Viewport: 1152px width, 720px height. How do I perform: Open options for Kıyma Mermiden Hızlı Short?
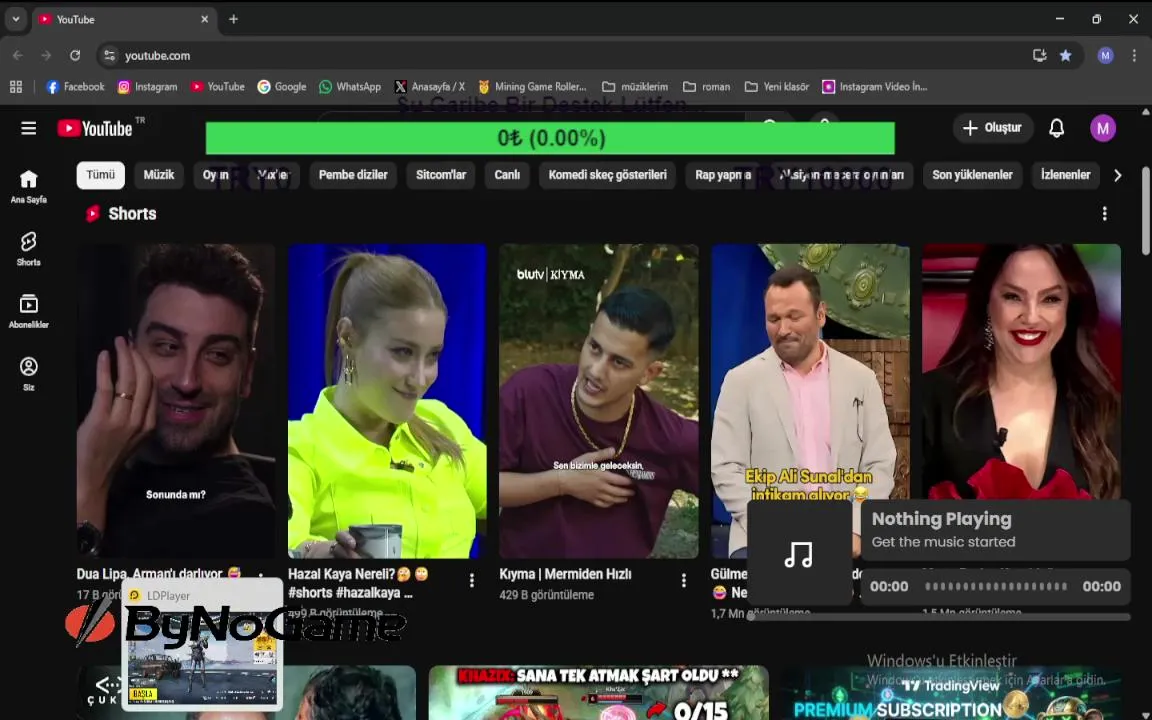683,580
